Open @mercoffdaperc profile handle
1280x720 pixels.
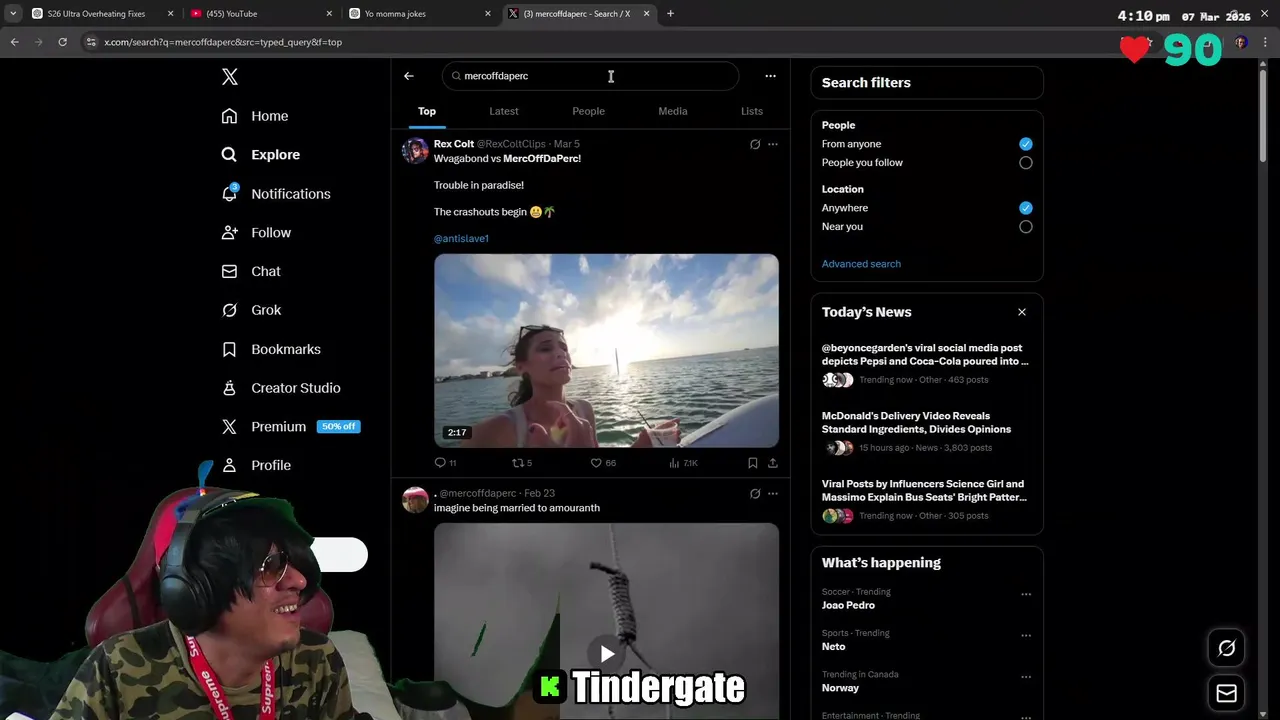click(x=478, y=494)
